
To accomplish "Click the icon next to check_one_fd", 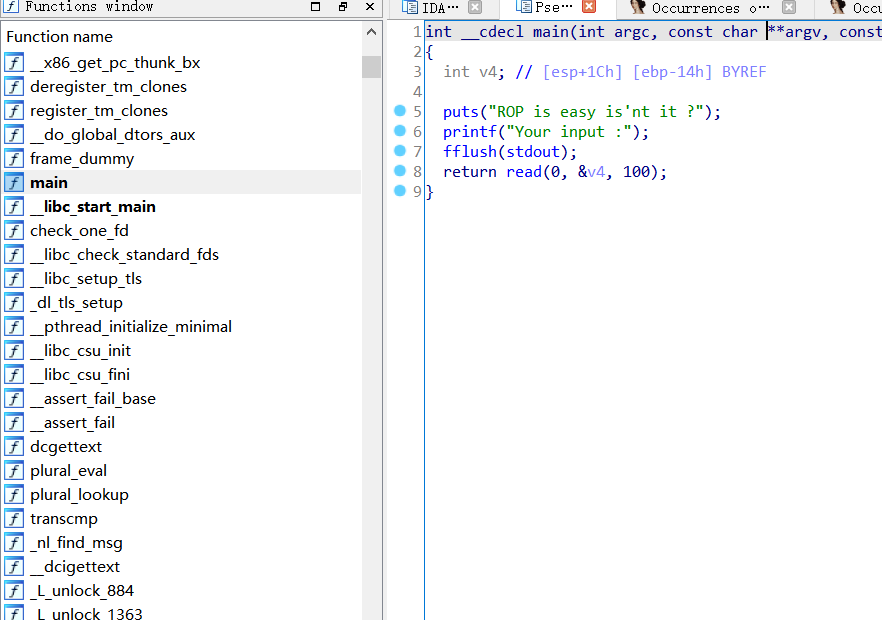I will coord(14,231).
